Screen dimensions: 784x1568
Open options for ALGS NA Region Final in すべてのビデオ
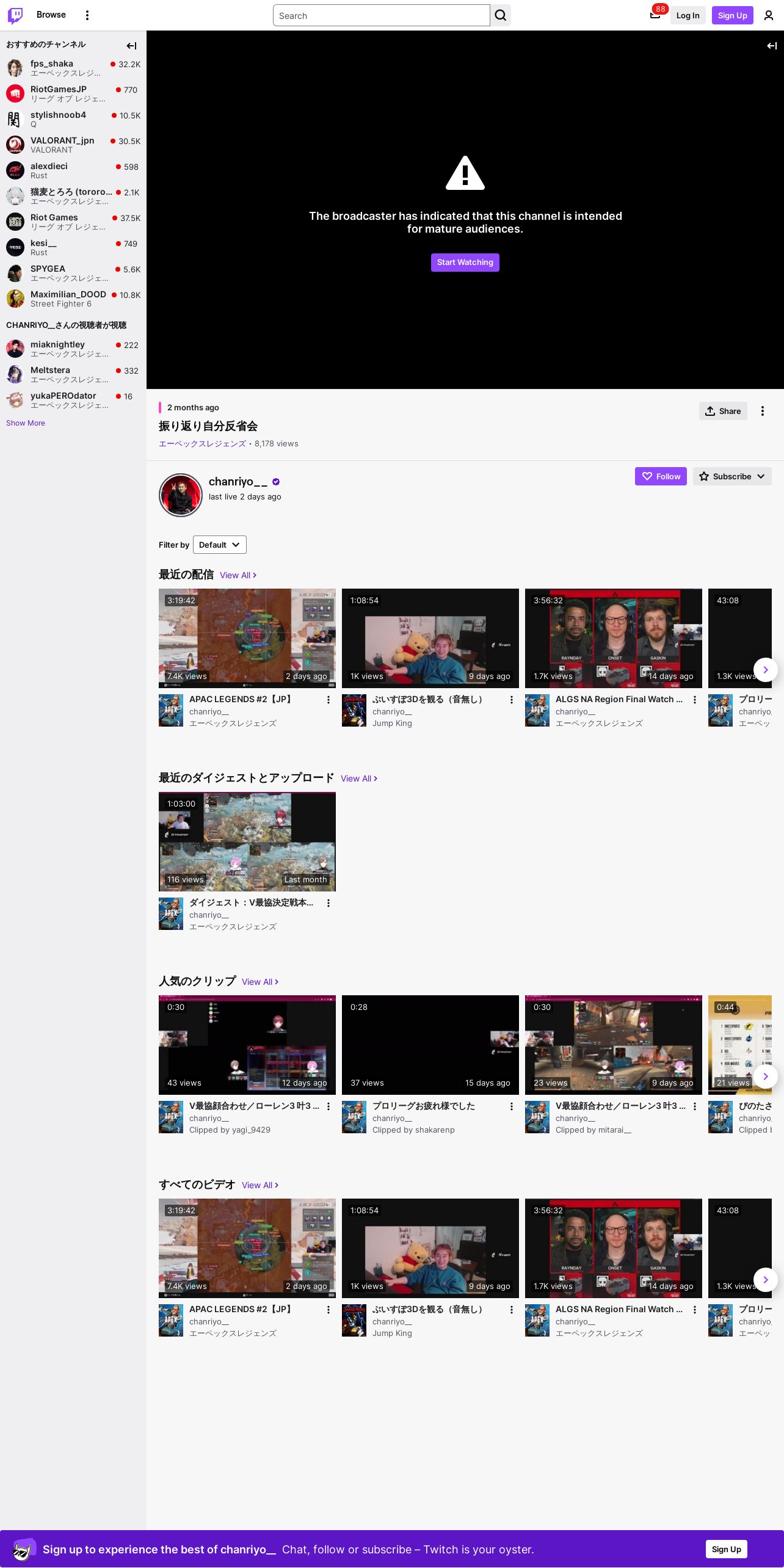(695, 1310)
